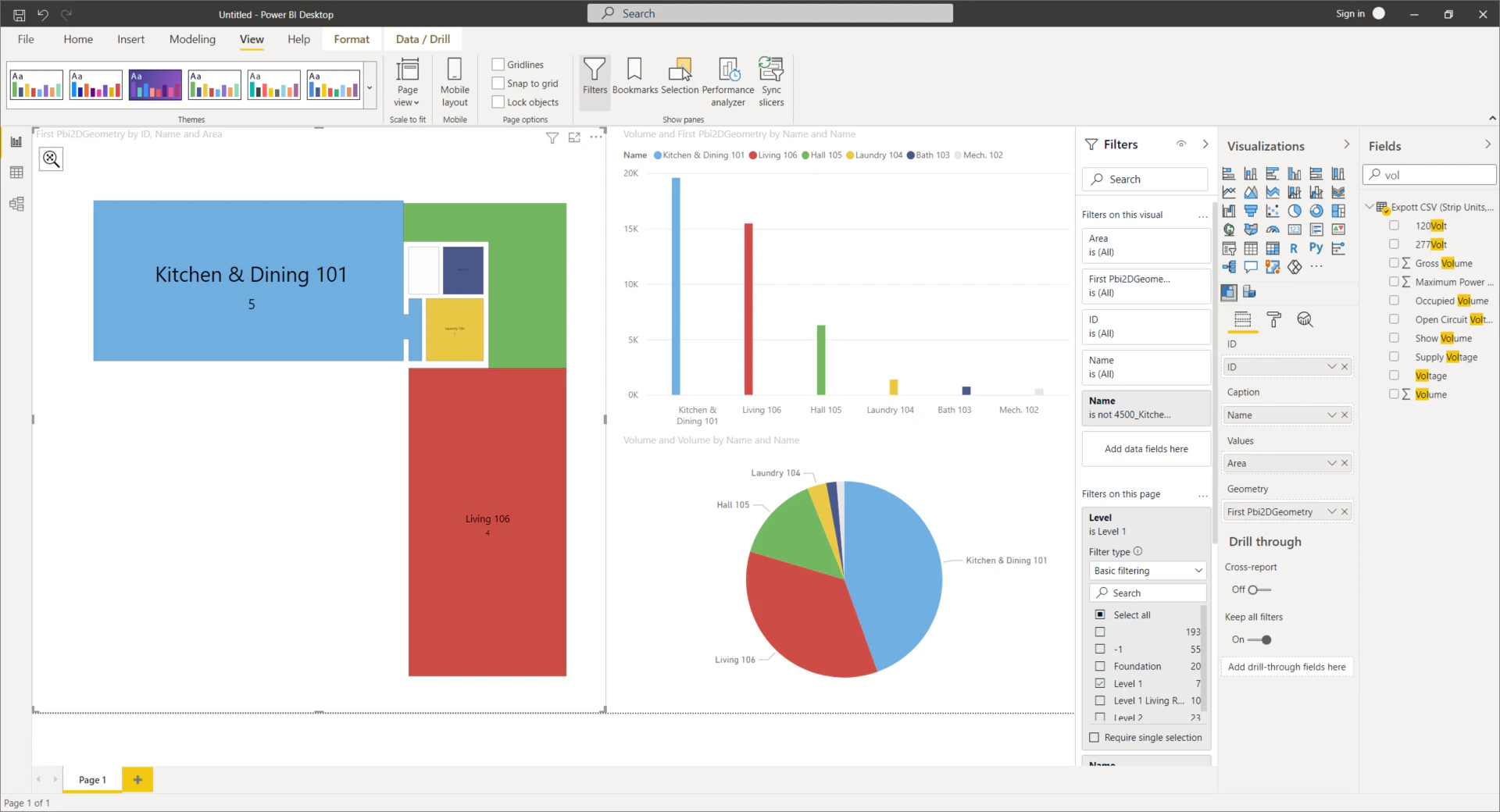Open the Basic filtering dropdown
The width and height of the screenshot is (1500, 812).
[x=1146, y=570]
